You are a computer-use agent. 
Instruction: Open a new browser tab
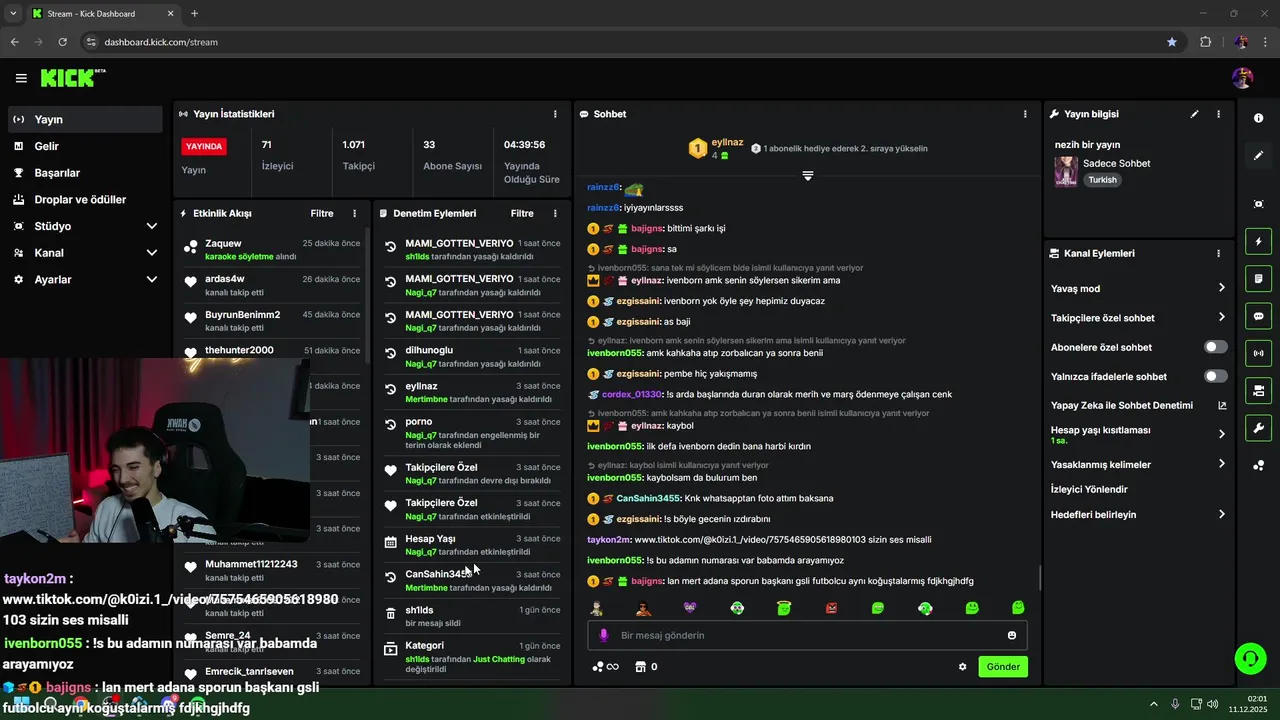click(194, 13)
